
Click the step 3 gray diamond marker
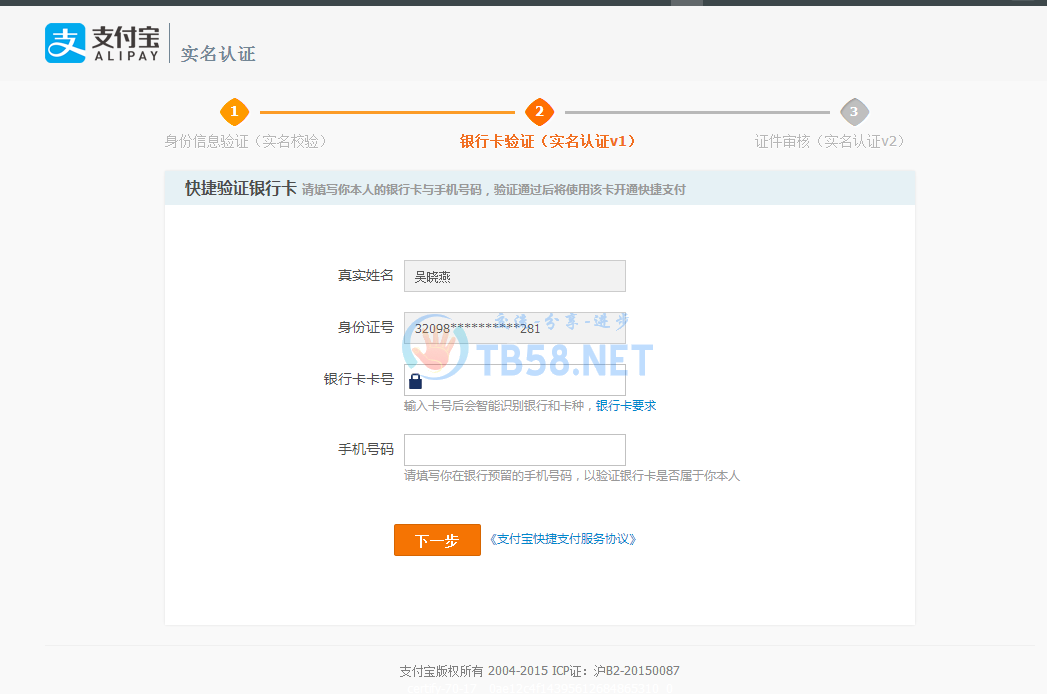[853, 111]
